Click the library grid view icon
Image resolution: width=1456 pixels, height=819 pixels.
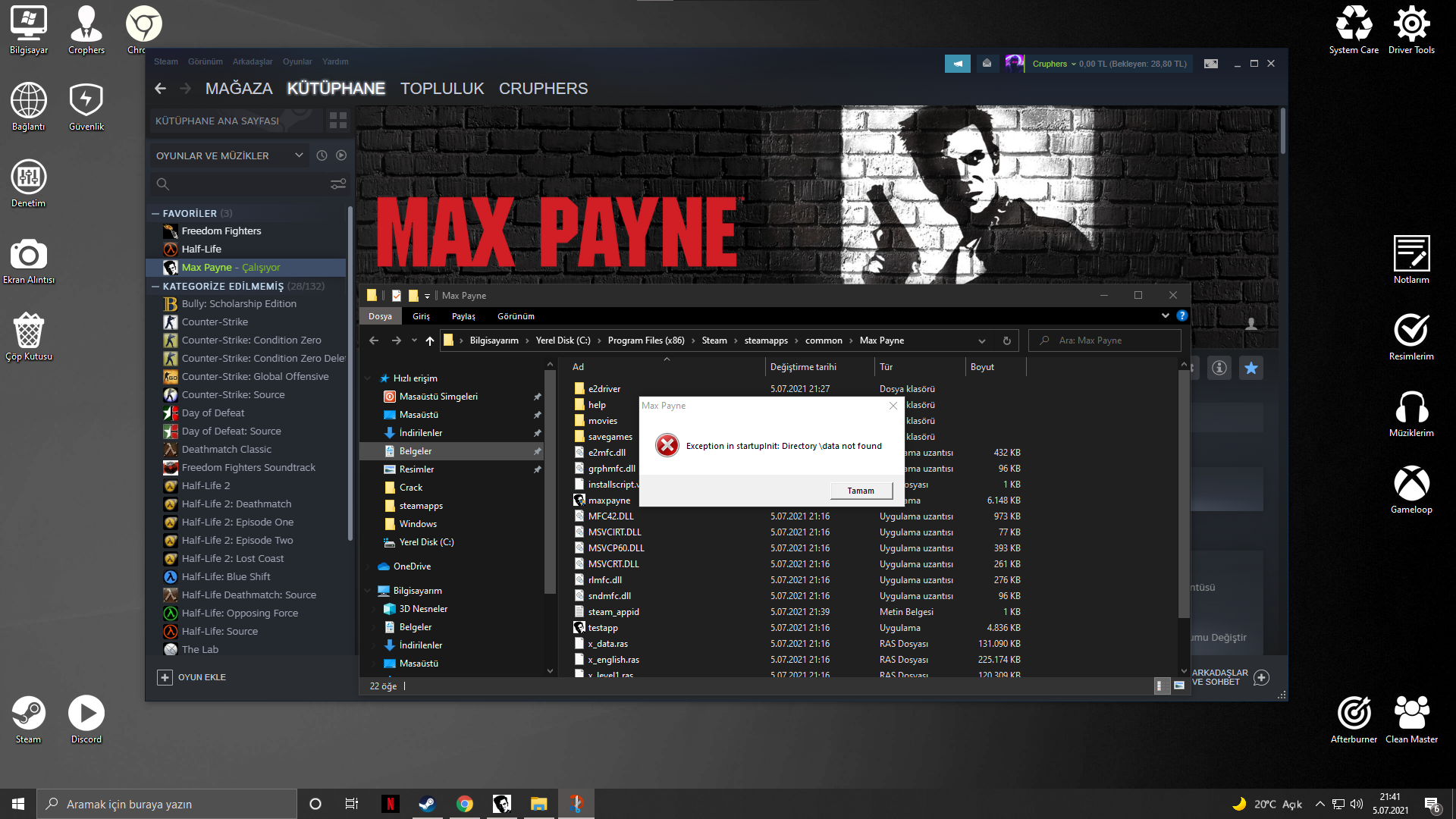pos(338,121)
